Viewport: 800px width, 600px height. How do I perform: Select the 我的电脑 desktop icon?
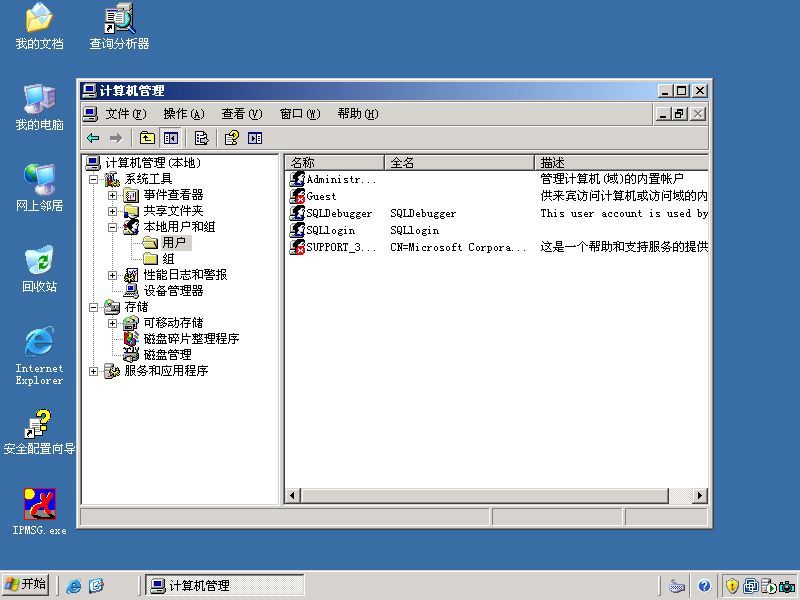(x=39, y=108)
